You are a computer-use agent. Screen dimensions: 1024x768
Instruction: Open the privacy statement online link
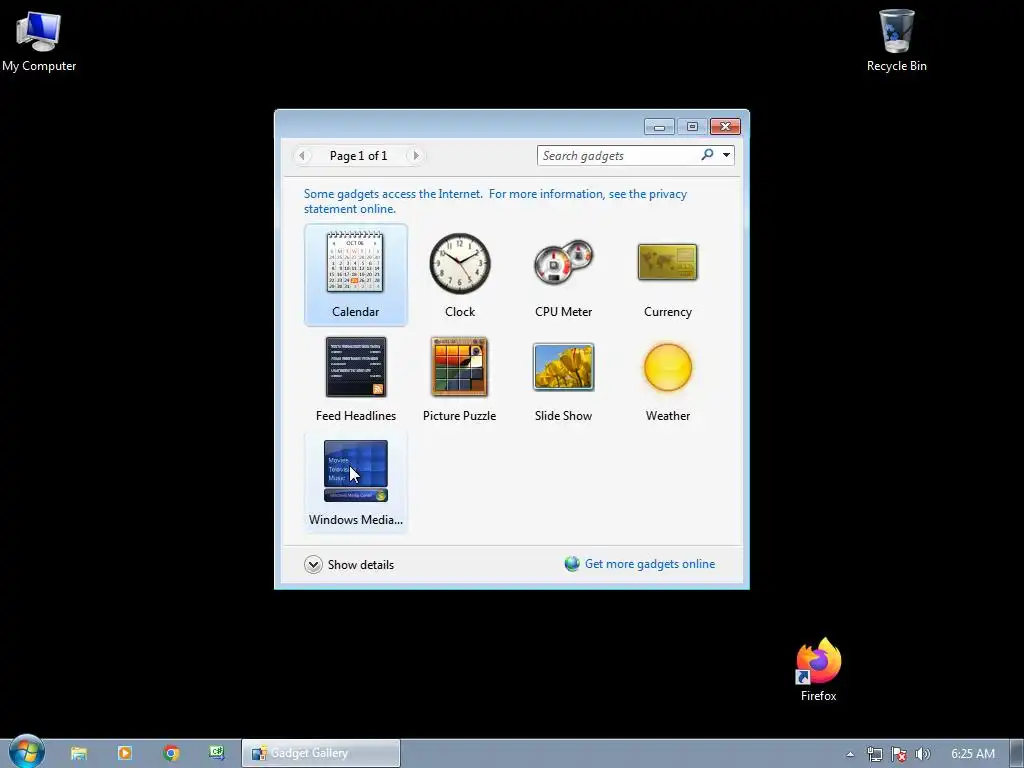click(x=495, y=201)
